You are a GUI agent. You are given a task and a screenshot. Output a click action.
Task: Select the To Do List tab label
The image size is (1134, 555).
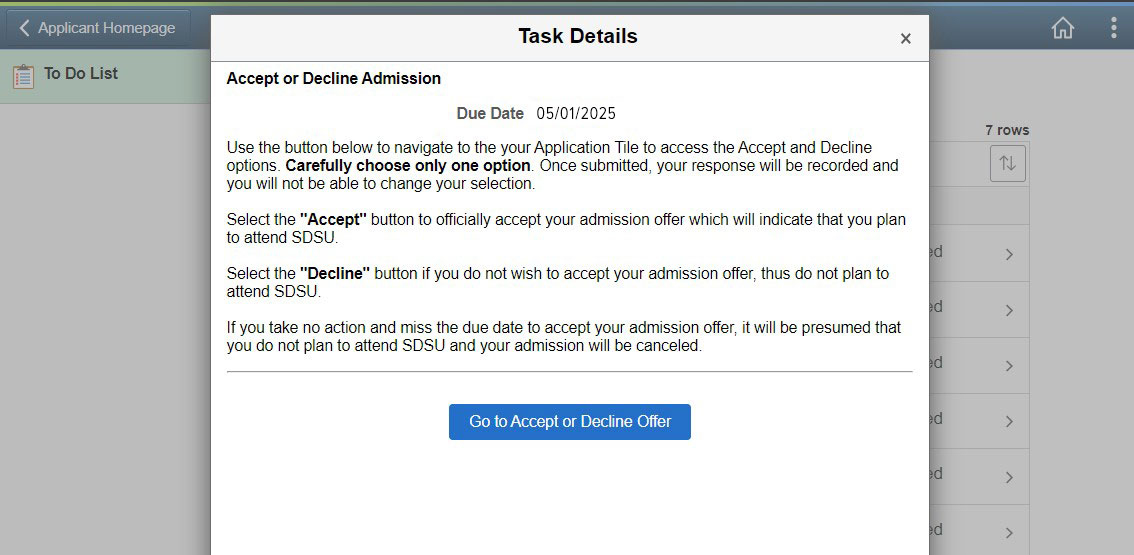81,73
